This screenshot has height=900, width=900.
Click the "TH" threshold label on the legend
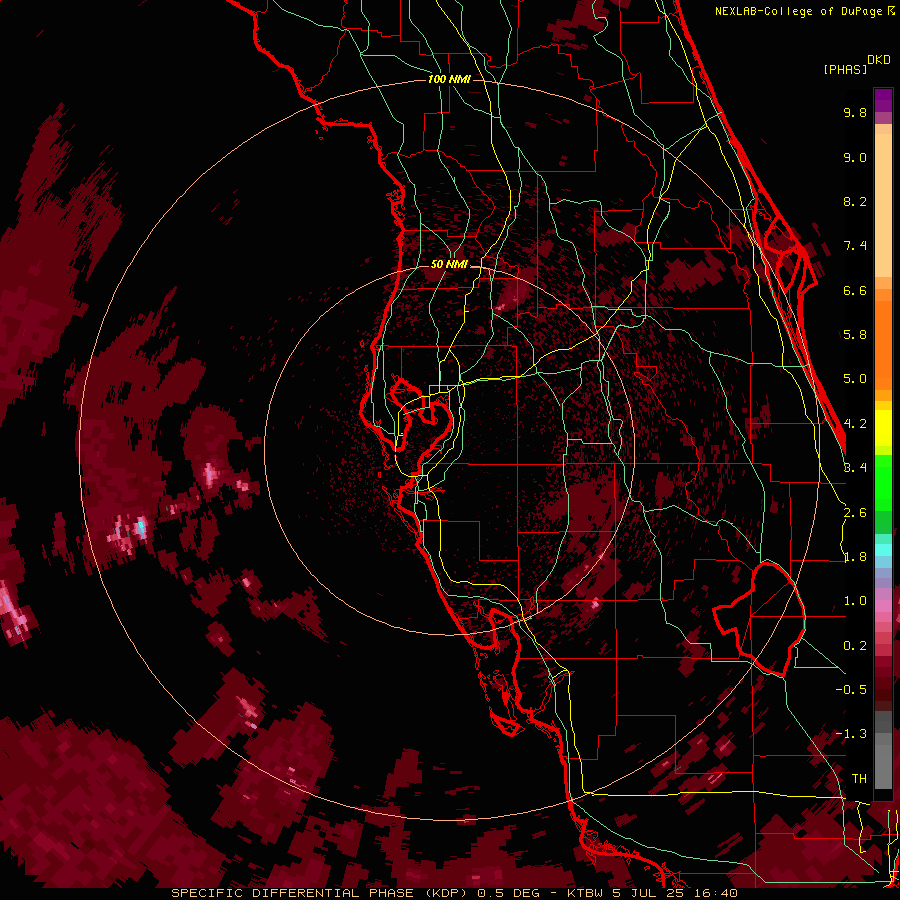click(859, 779)
